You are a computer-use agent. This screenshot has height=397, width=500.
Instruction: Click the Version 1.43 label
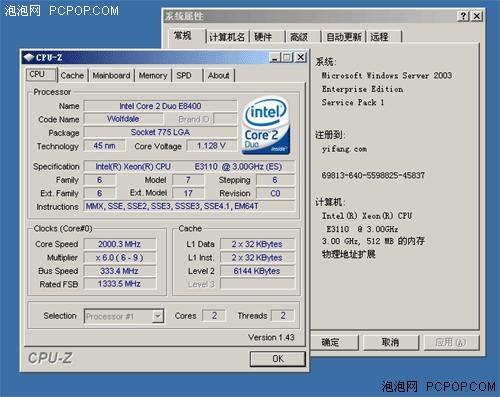(x=271, y=337)
